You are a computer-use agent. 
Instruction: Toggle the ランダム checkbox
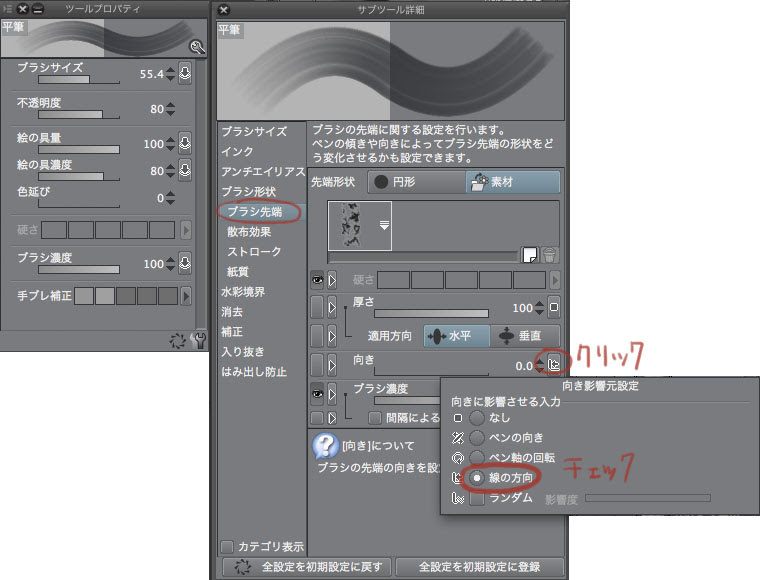tap(477, 498)
